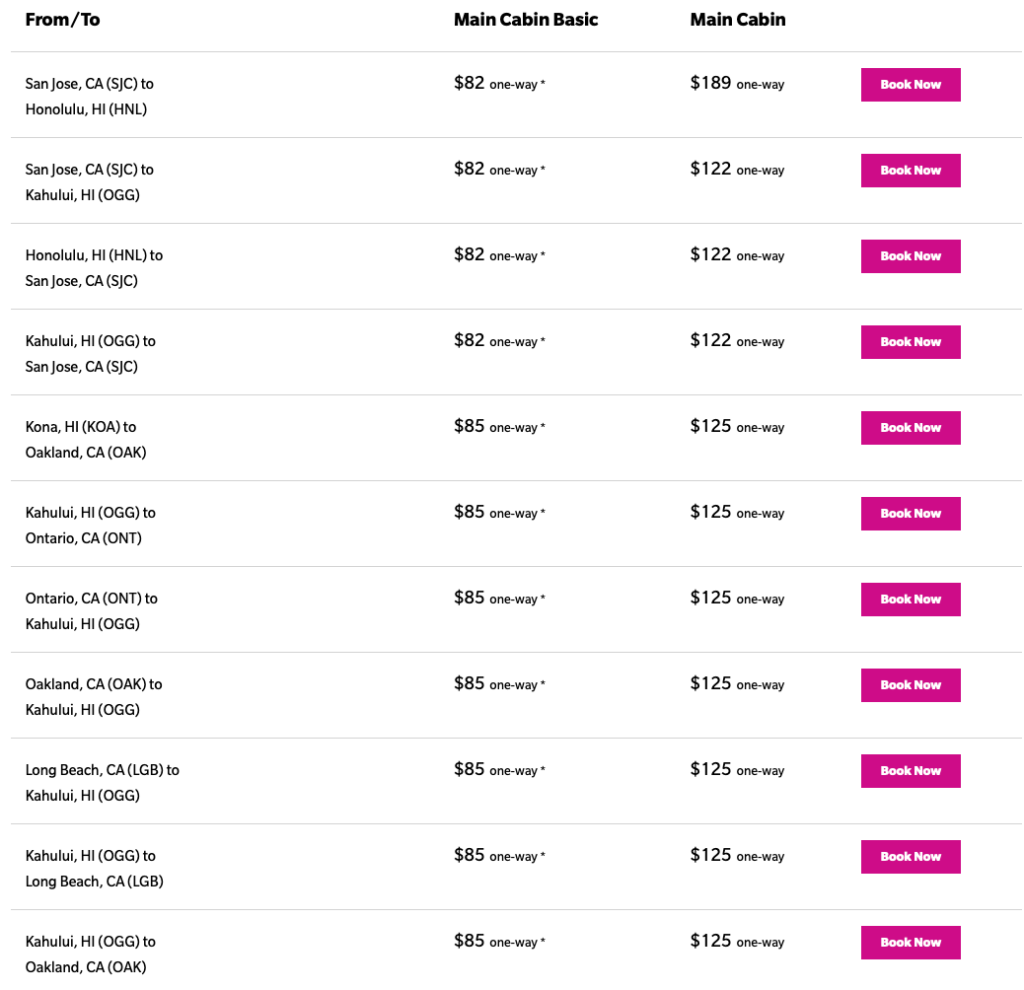Click $82 basic fare for Kahului to San Jose
The image size is (1024, 990).
coord(470,341)
